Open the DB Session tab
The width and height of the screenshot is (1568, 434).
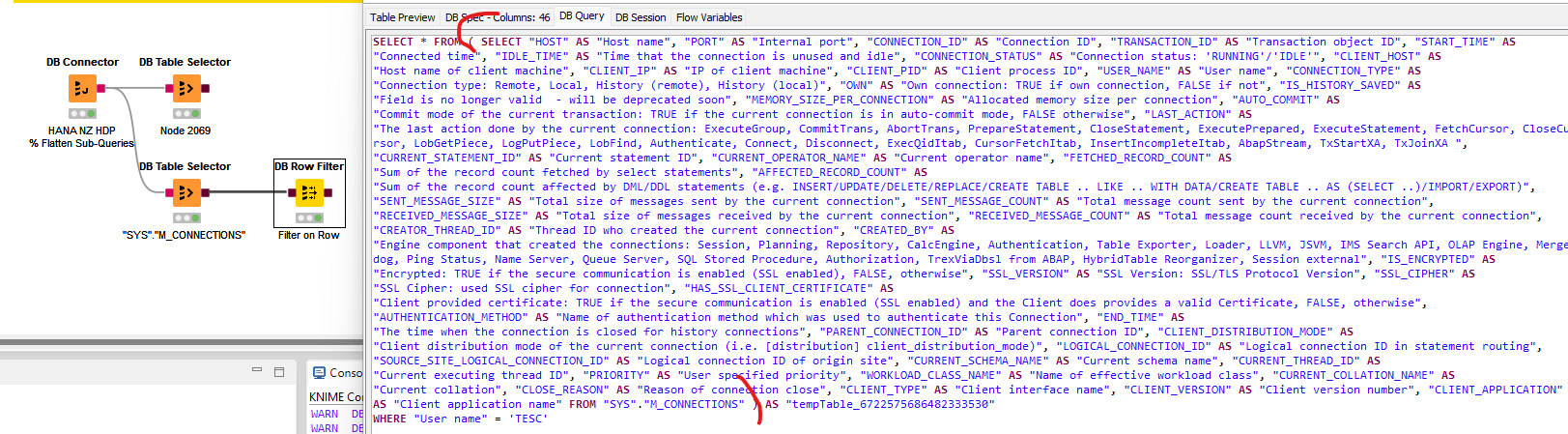[x=641, y=17]
